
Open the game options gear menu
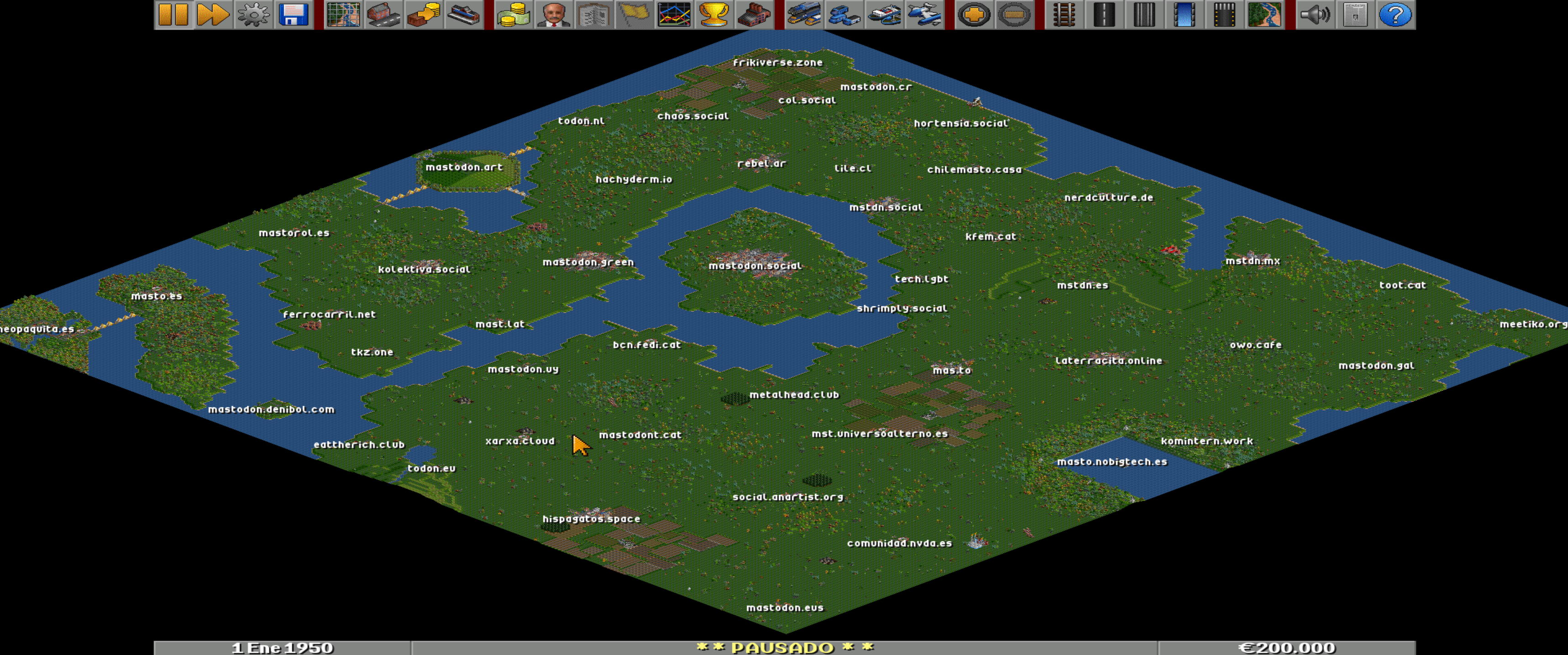click(x=253, y=14)
